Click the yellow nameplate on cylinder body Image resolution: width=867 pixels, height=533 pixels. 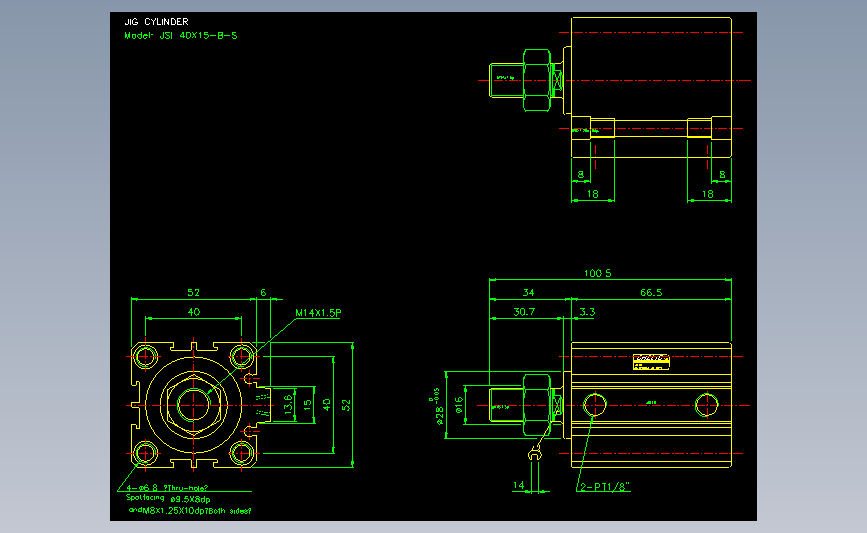(x=651, y=362)
